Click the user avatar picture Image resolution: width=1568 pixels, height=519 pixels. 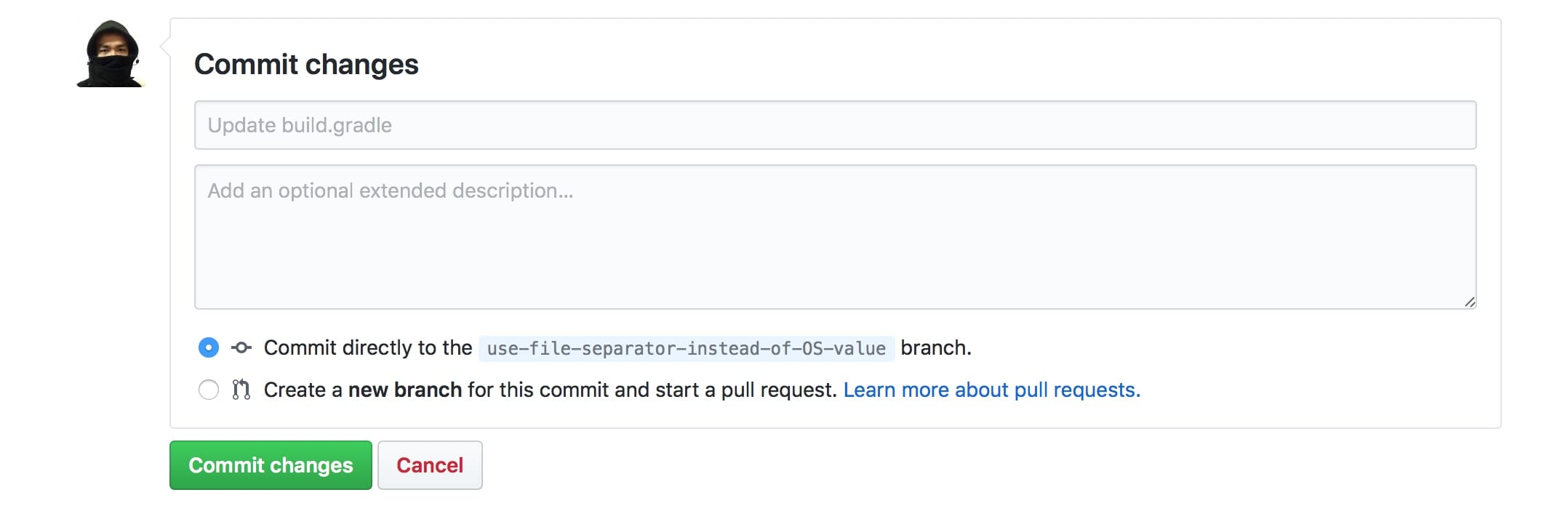pos(111,54)
